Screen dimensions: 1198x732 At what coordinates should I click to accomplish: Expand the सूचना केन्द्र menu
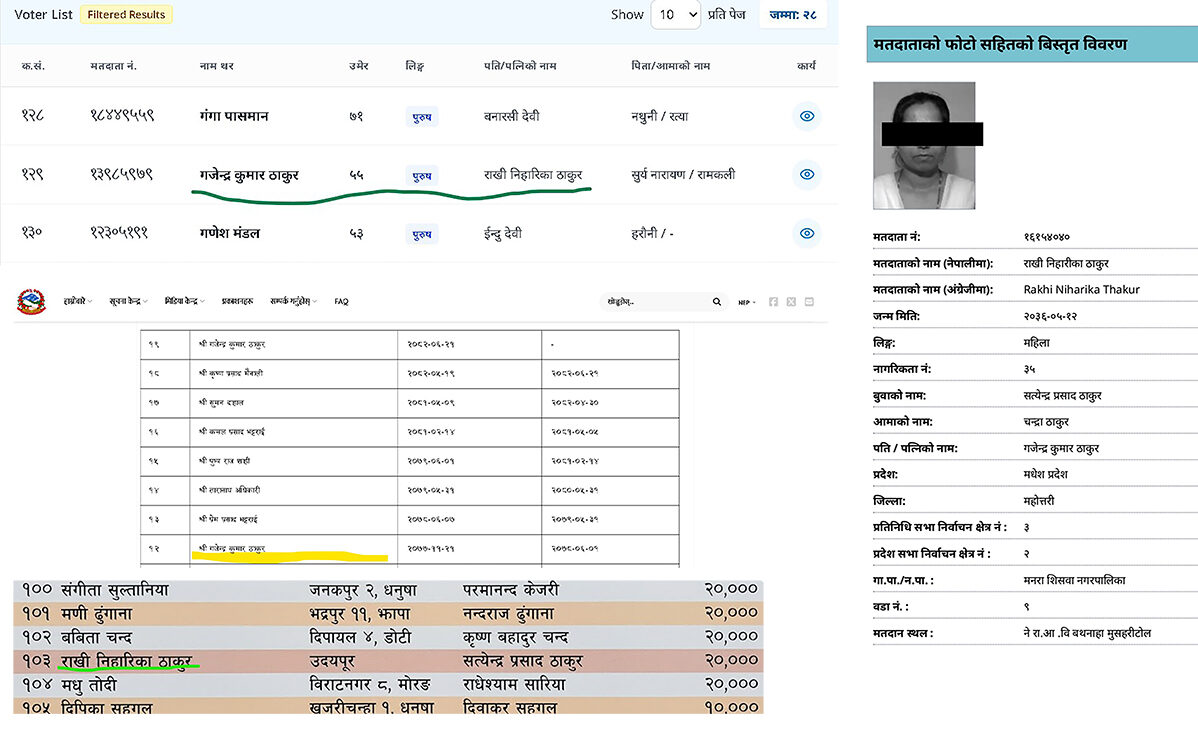pyautogui.click(x=128, y=301)
